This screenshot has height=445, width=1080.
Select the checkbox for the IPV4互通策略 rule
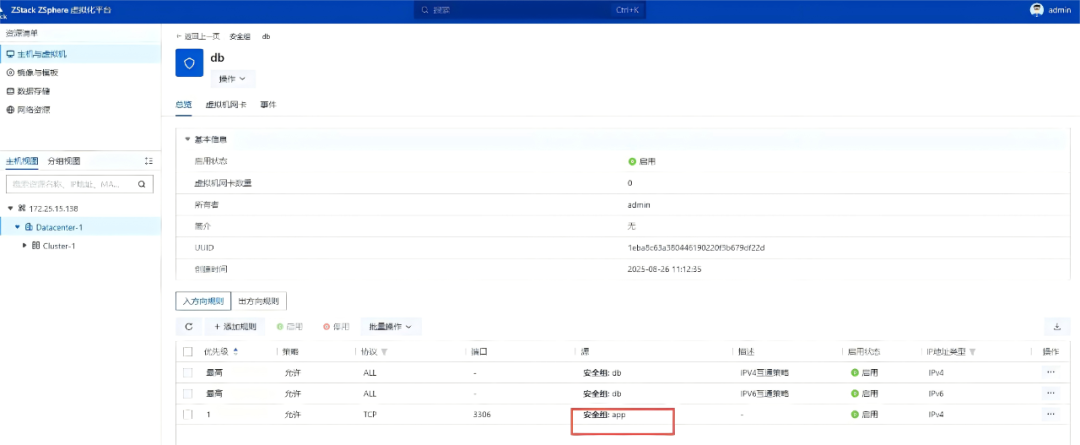[x=188, y=373]
